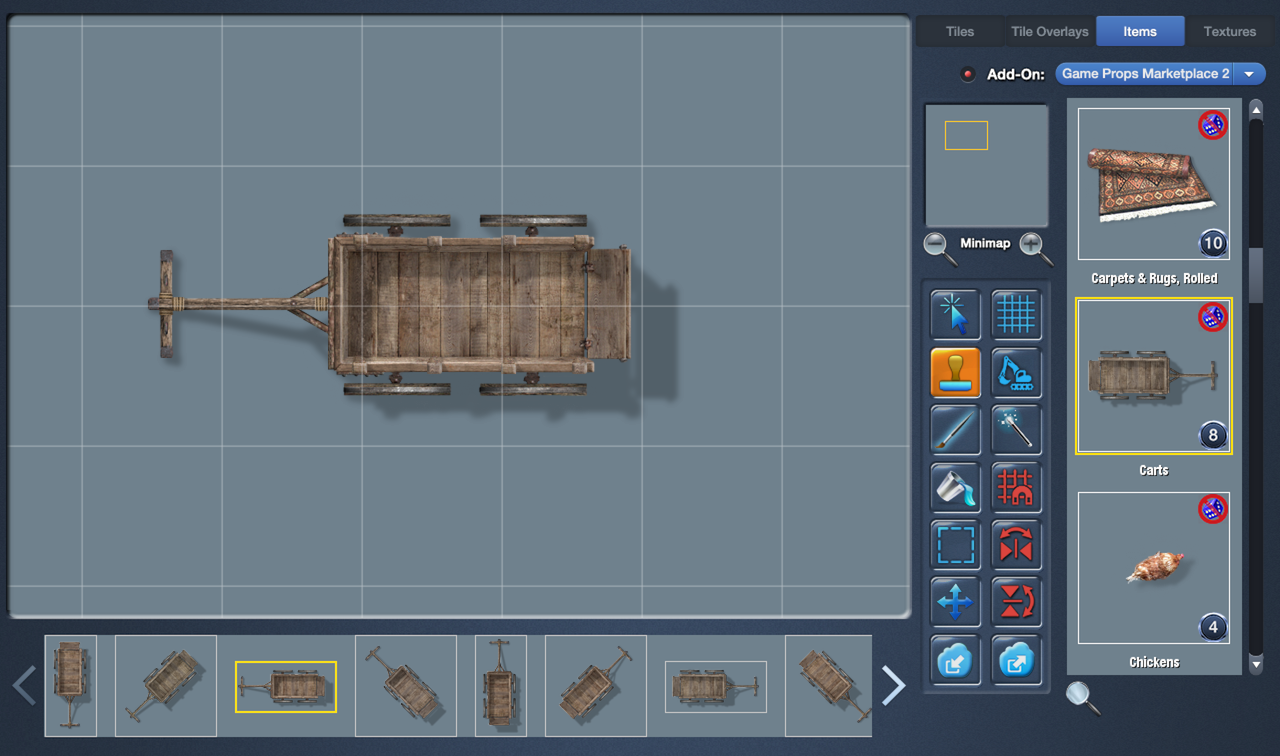Select the dashed rectangle marquee tool
Viewport: 1280px width, 756px height.
point(955,545)
